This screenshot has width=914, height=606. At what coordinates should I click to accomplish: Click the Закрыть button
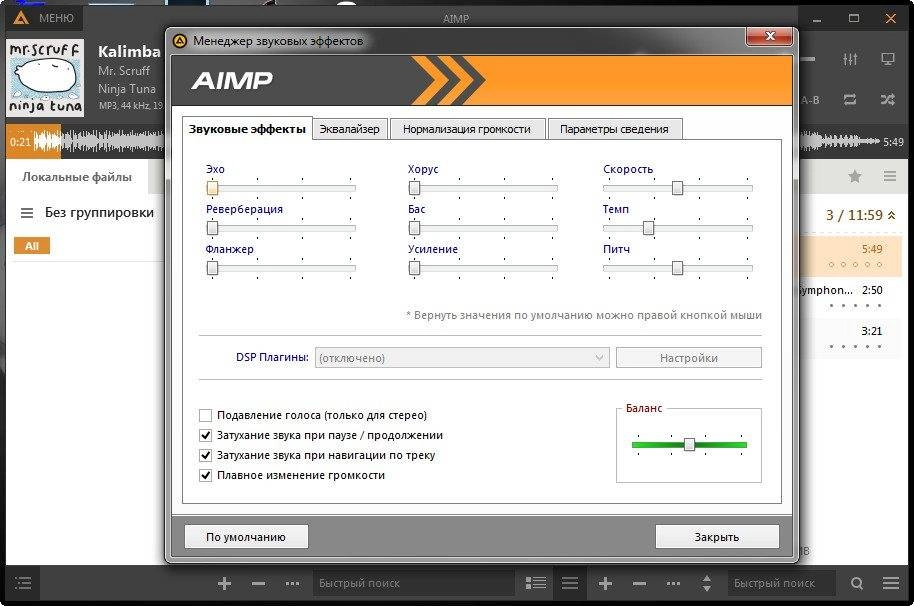click(x=717, y=537)
